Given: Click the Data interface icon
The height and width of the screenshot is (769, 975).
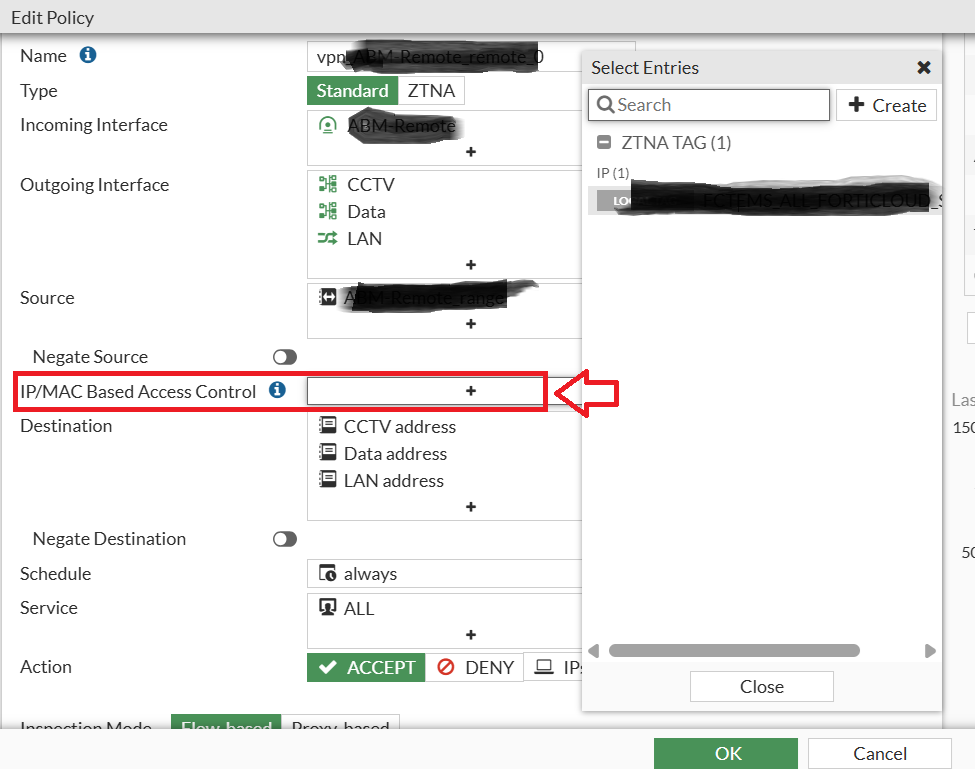Looking at the screenshot, I should point(328,211).
